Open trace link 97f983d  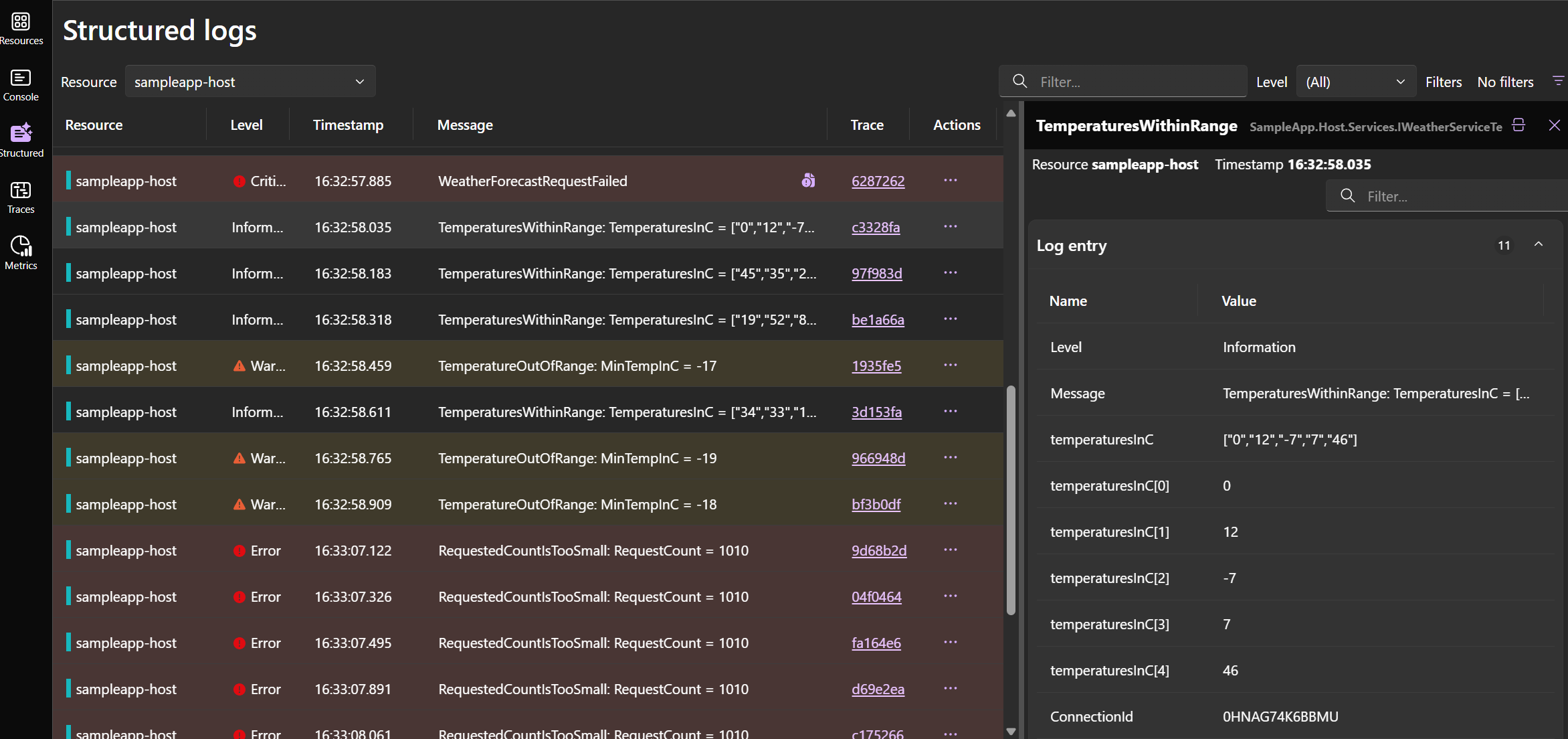click(x=876, y=273)
